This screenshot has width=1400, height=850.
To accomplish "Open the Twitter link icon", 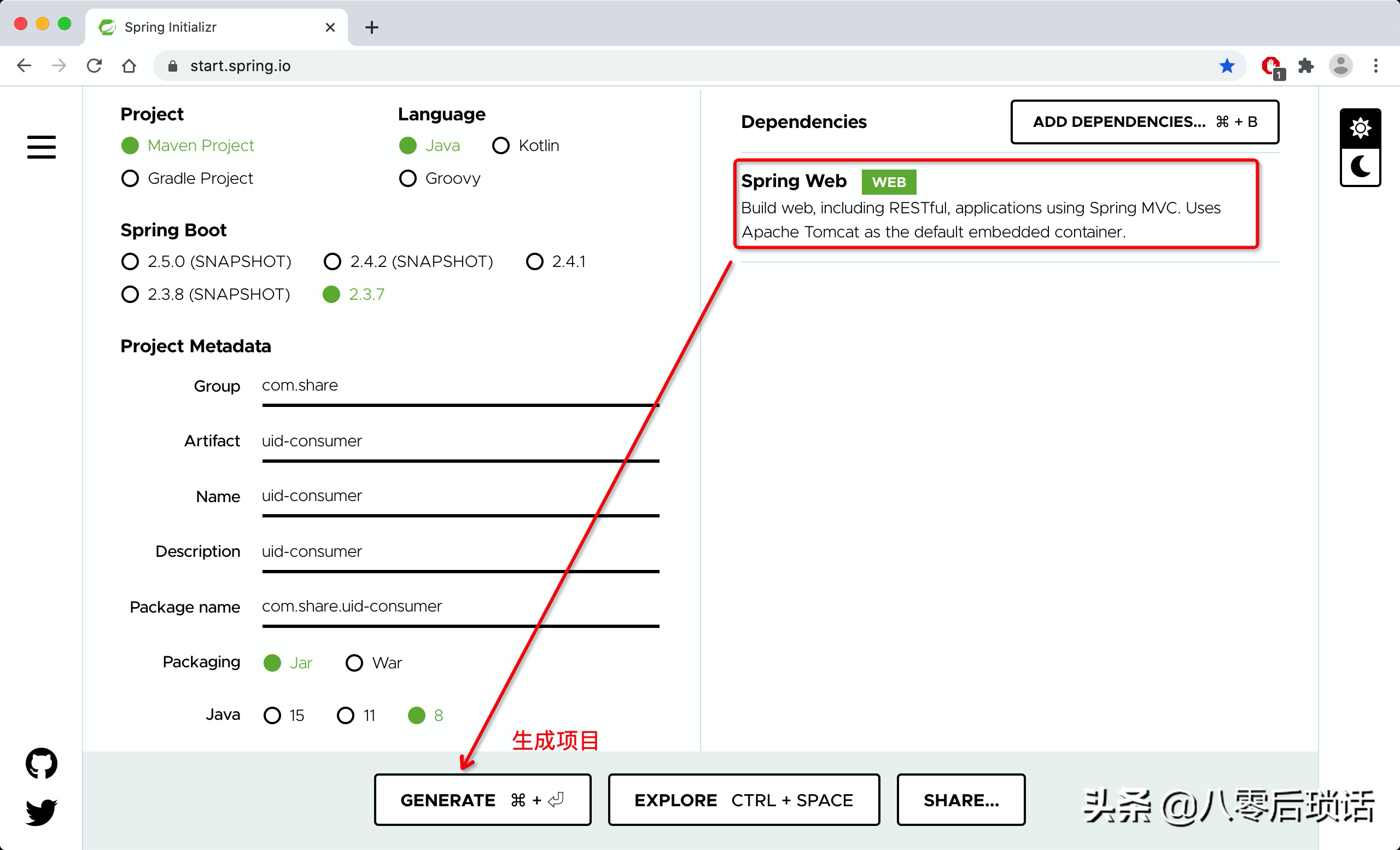I will 42,812.
